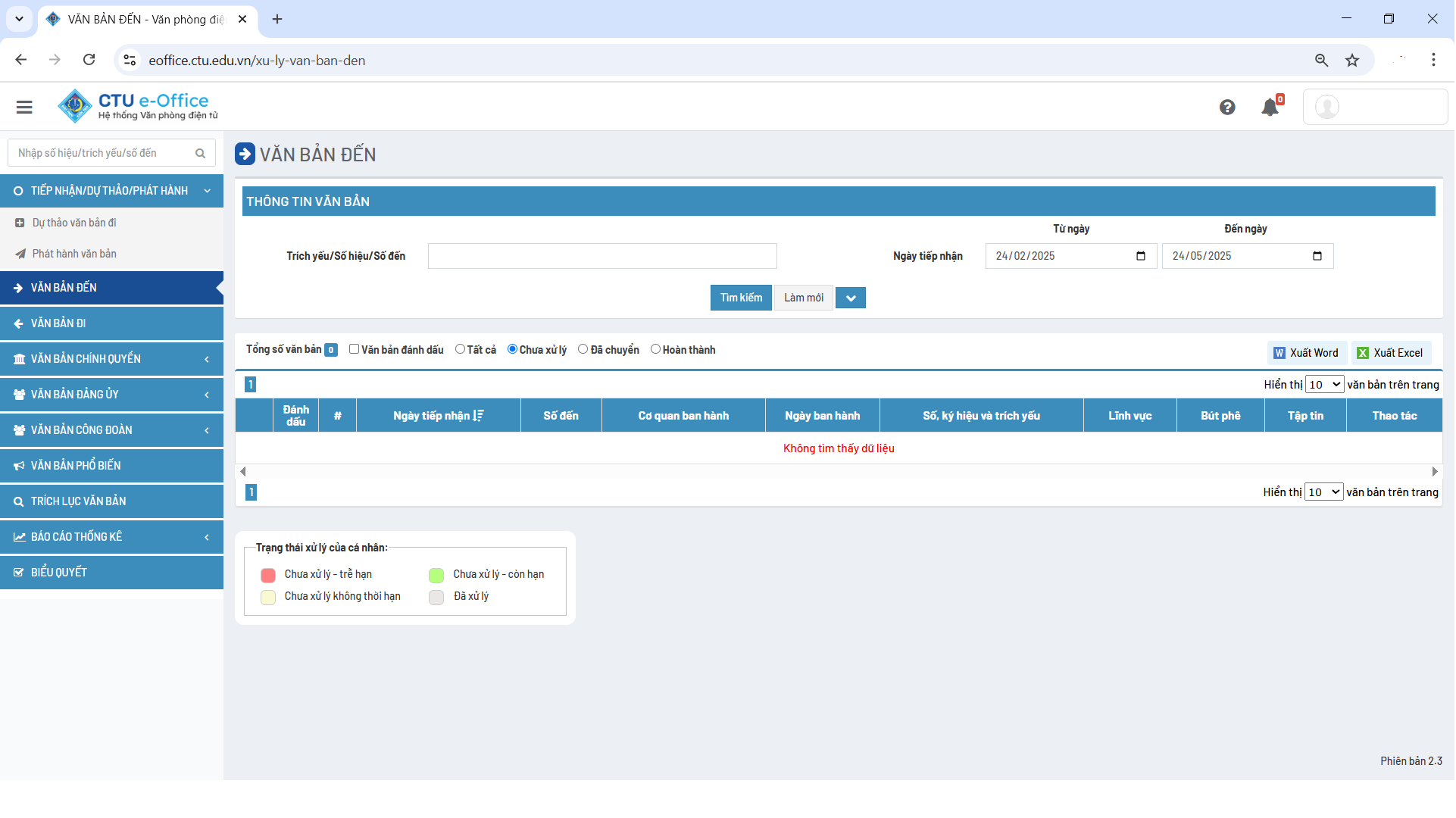Screen dimensions: 1456x818
Task: Enable the Văn bản đánh dấu checkbox
Action: [x=354, y=349]
